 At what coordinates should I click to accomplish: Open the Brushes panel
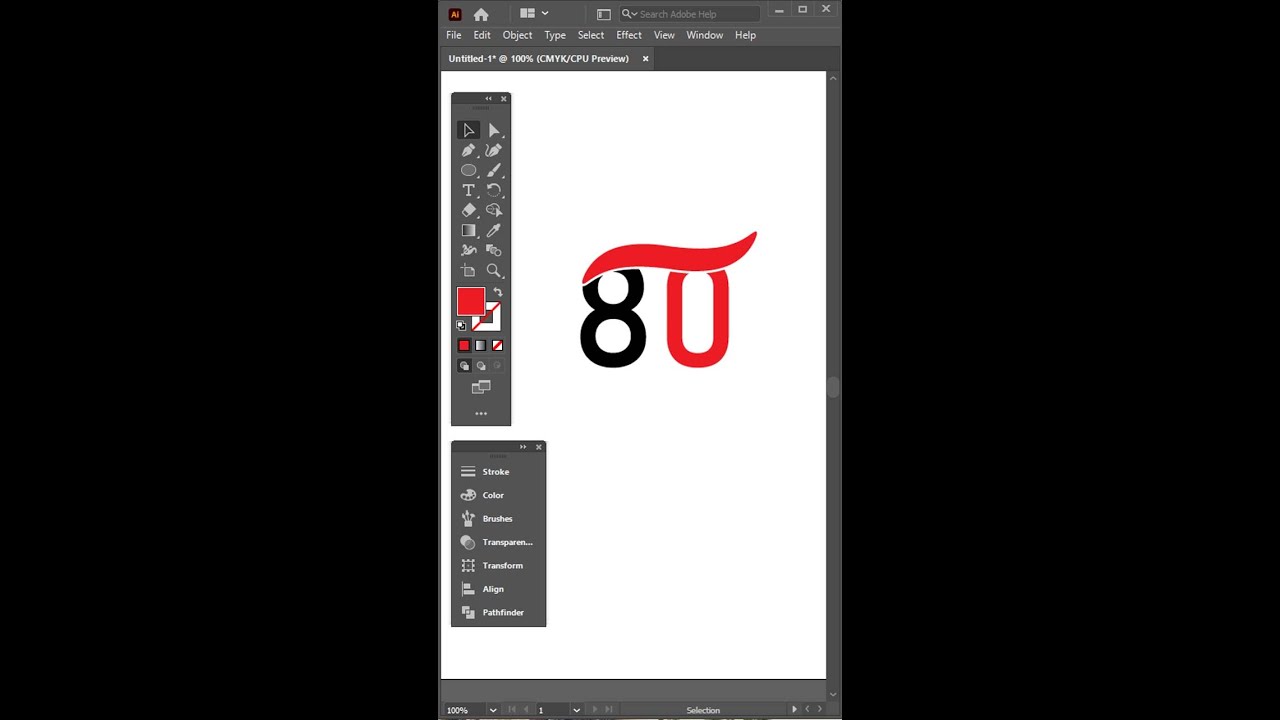click(498, 519)
